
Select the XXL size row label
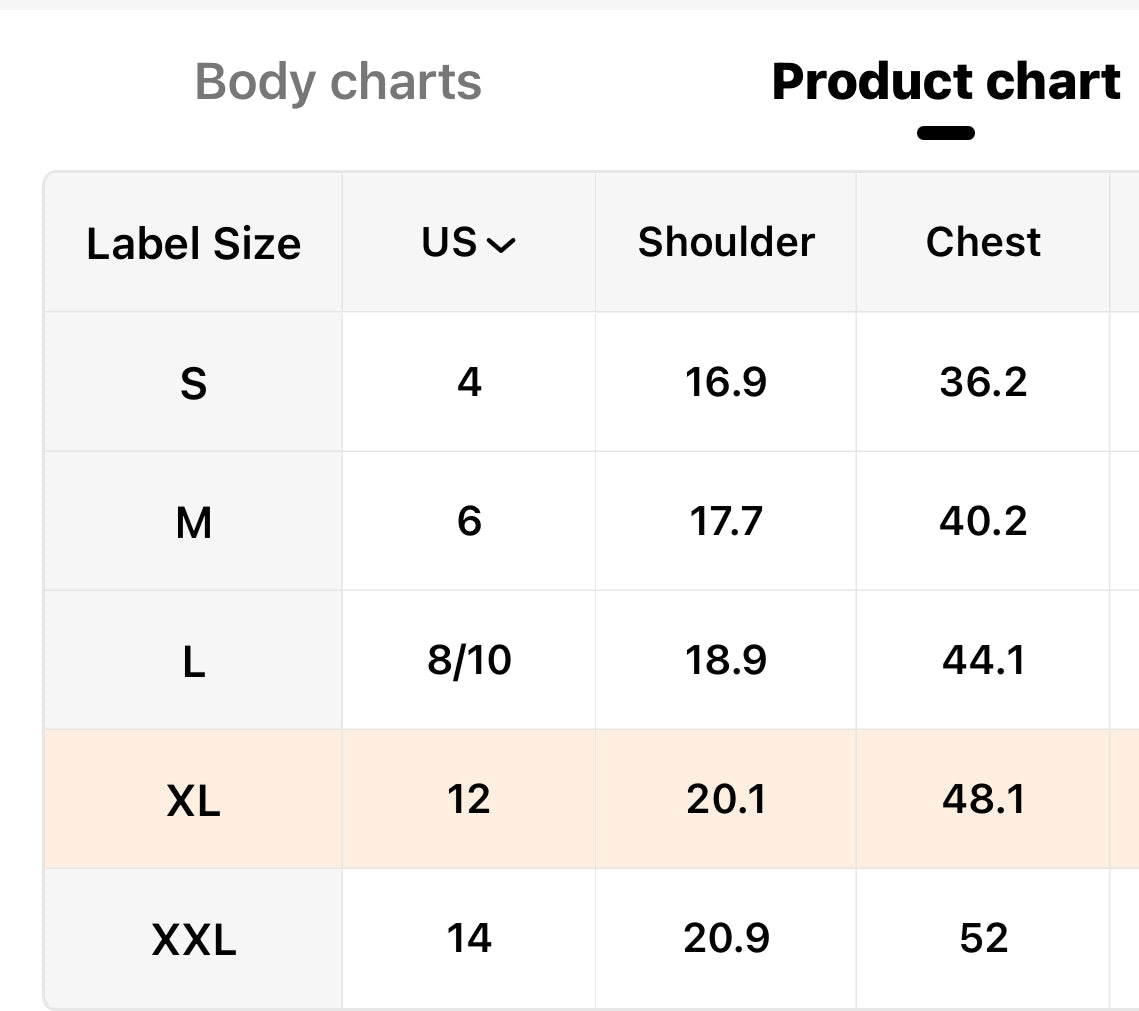click(193, 939)
